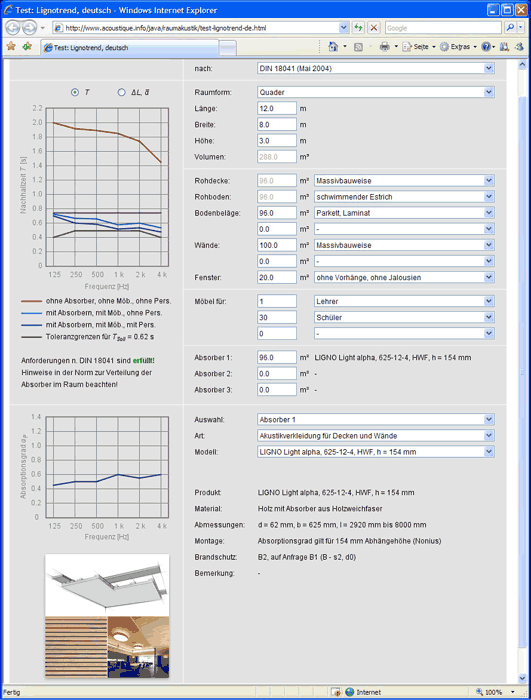Open the Rohdecke Massivbauweise dropdown
The height and width of the screenshot is (700, 531).
404,181
